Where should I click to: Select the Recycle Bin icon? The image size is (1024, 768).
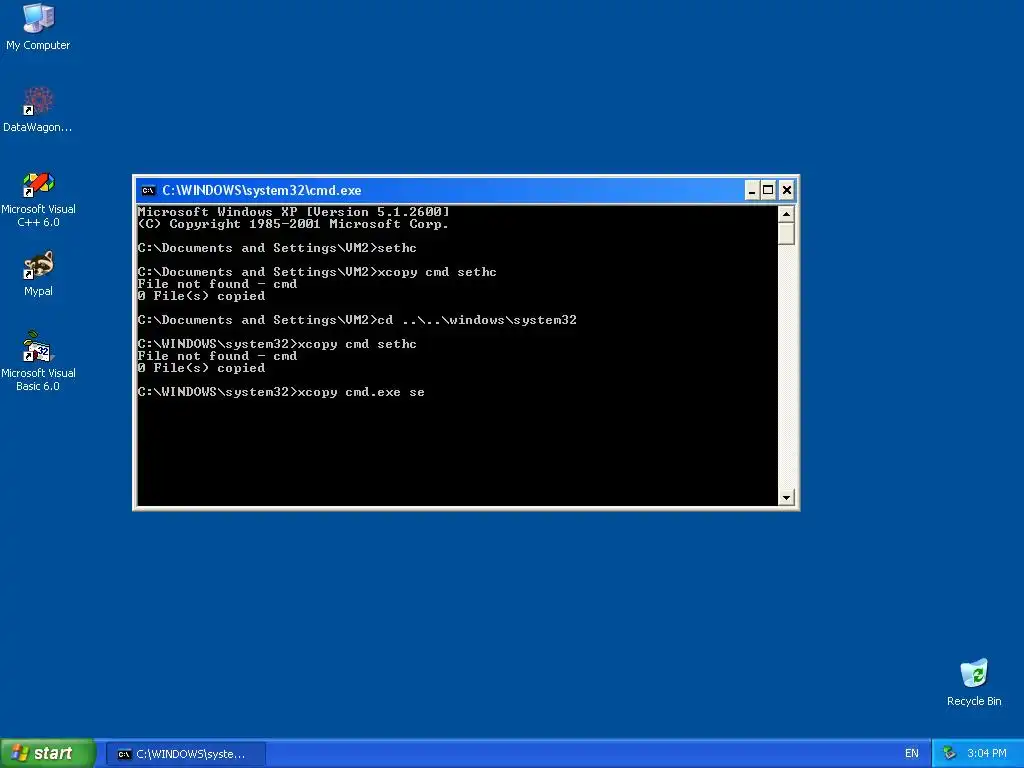(x=974, y=682)
